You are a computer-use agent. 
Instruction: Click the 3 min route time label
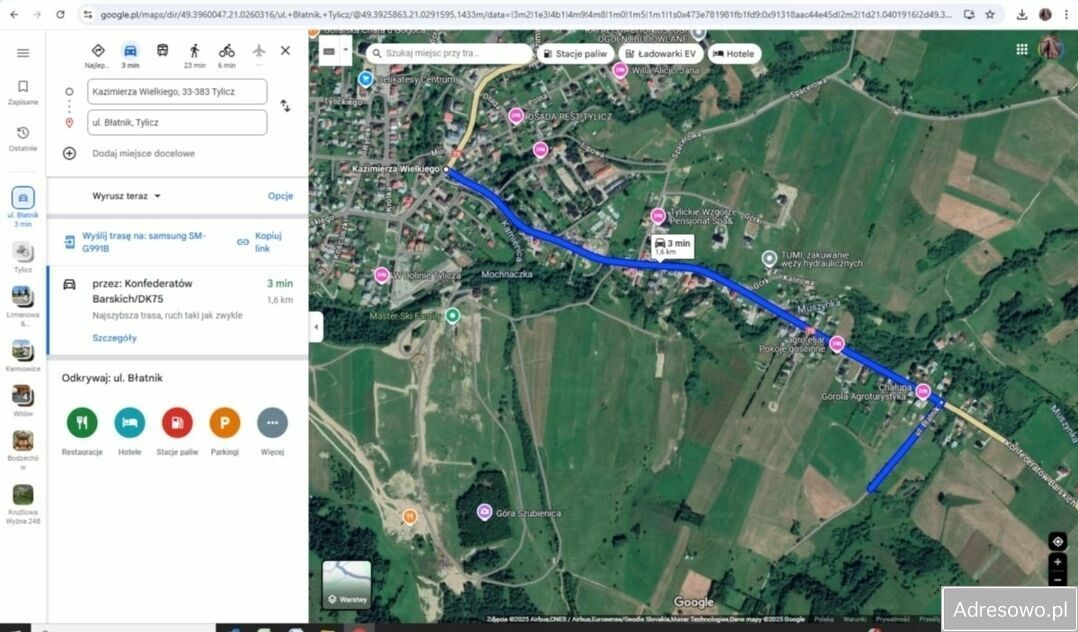(672, 246)
